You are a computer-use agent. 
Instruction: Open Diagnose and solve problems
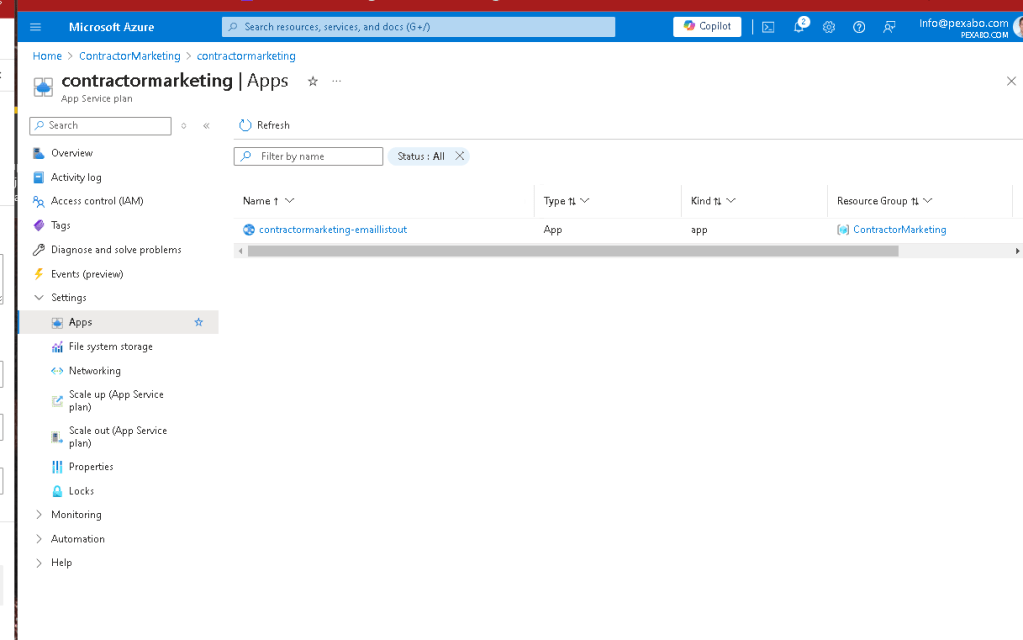click(x=117, y=250)
